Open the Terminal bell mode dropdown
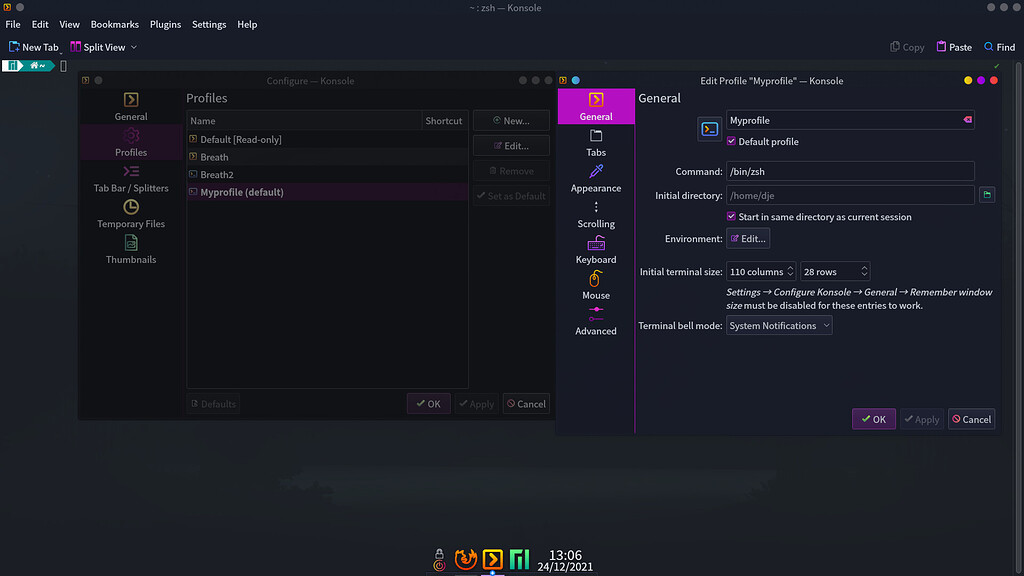Image resolution: width=1024 pixels, height=576 pixels. click(779, 325)
